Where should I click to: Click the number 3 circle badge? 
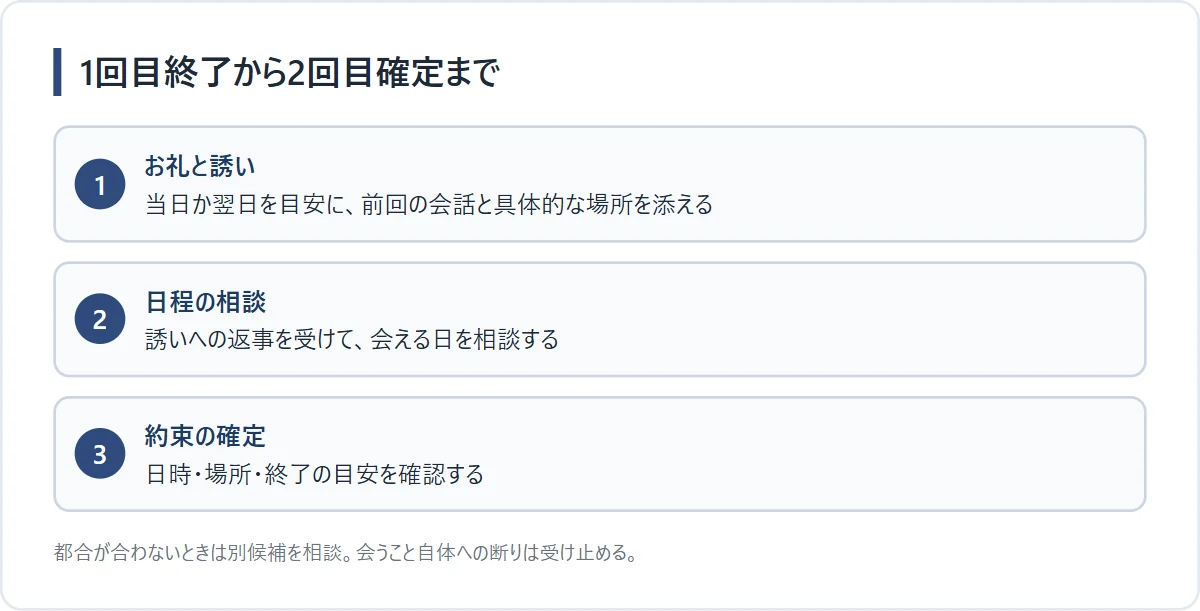[99, 454]
